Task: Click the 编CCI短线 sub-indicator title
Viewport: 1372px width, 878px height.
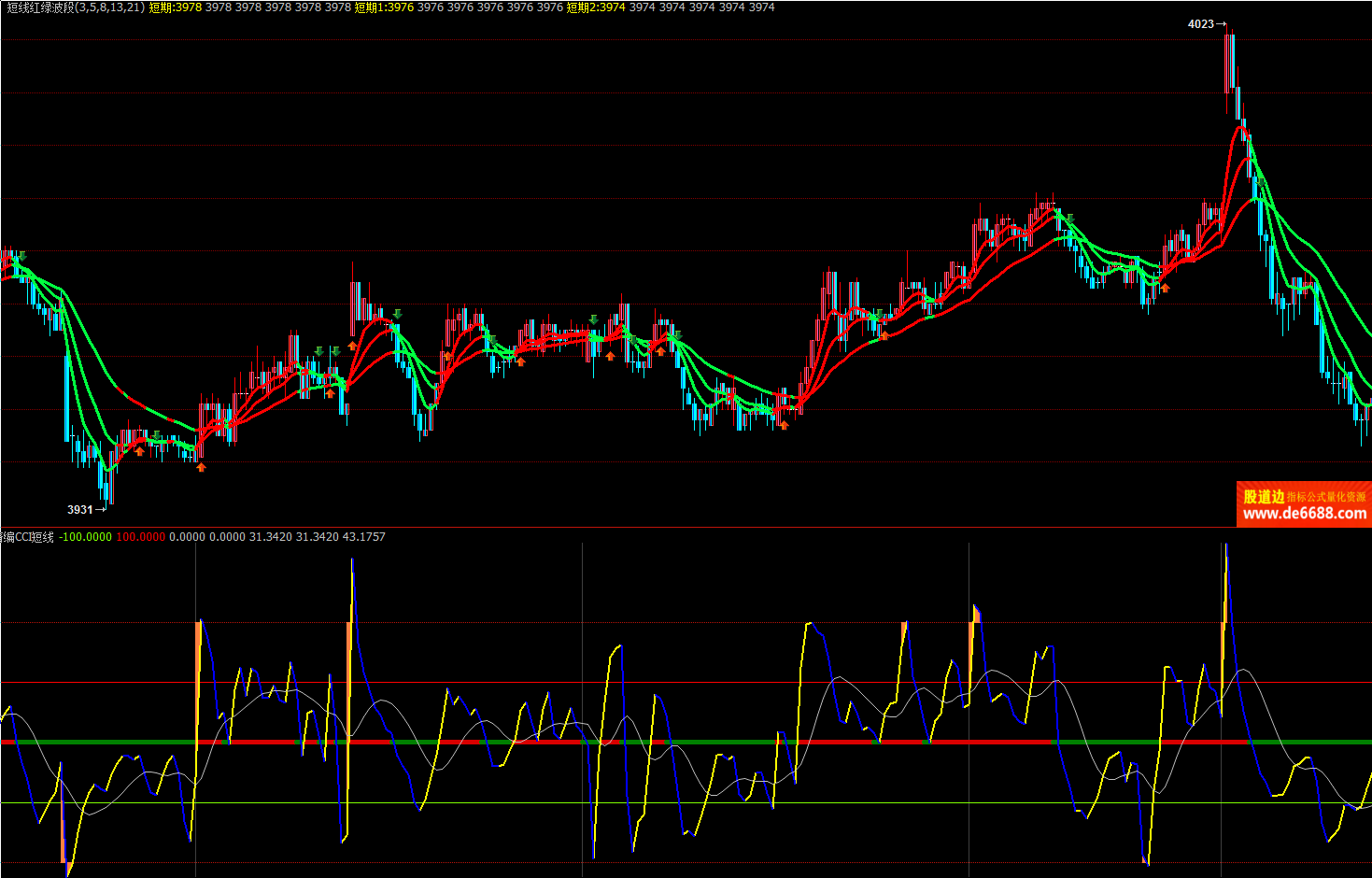Action: 28,537
